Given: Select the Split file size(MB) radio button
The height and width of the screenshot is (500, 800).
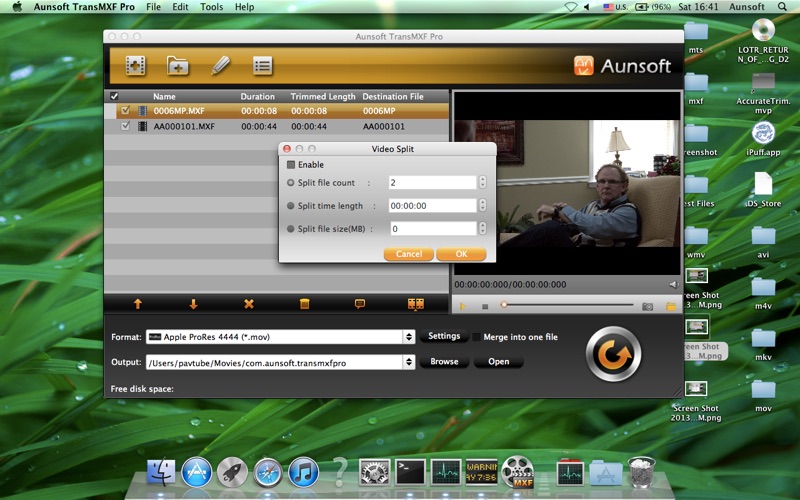Looking at the screenshot, I should (291, 229).
